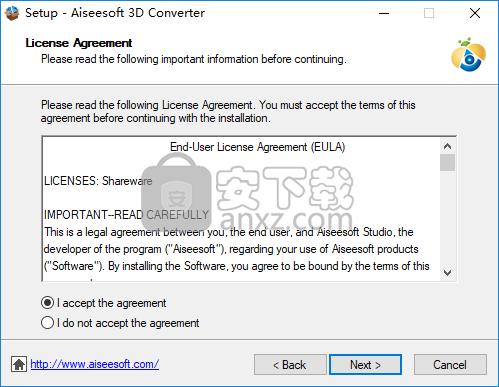Select "I do not accept the agreement" option
499x387 pixels.
(48, 323)
